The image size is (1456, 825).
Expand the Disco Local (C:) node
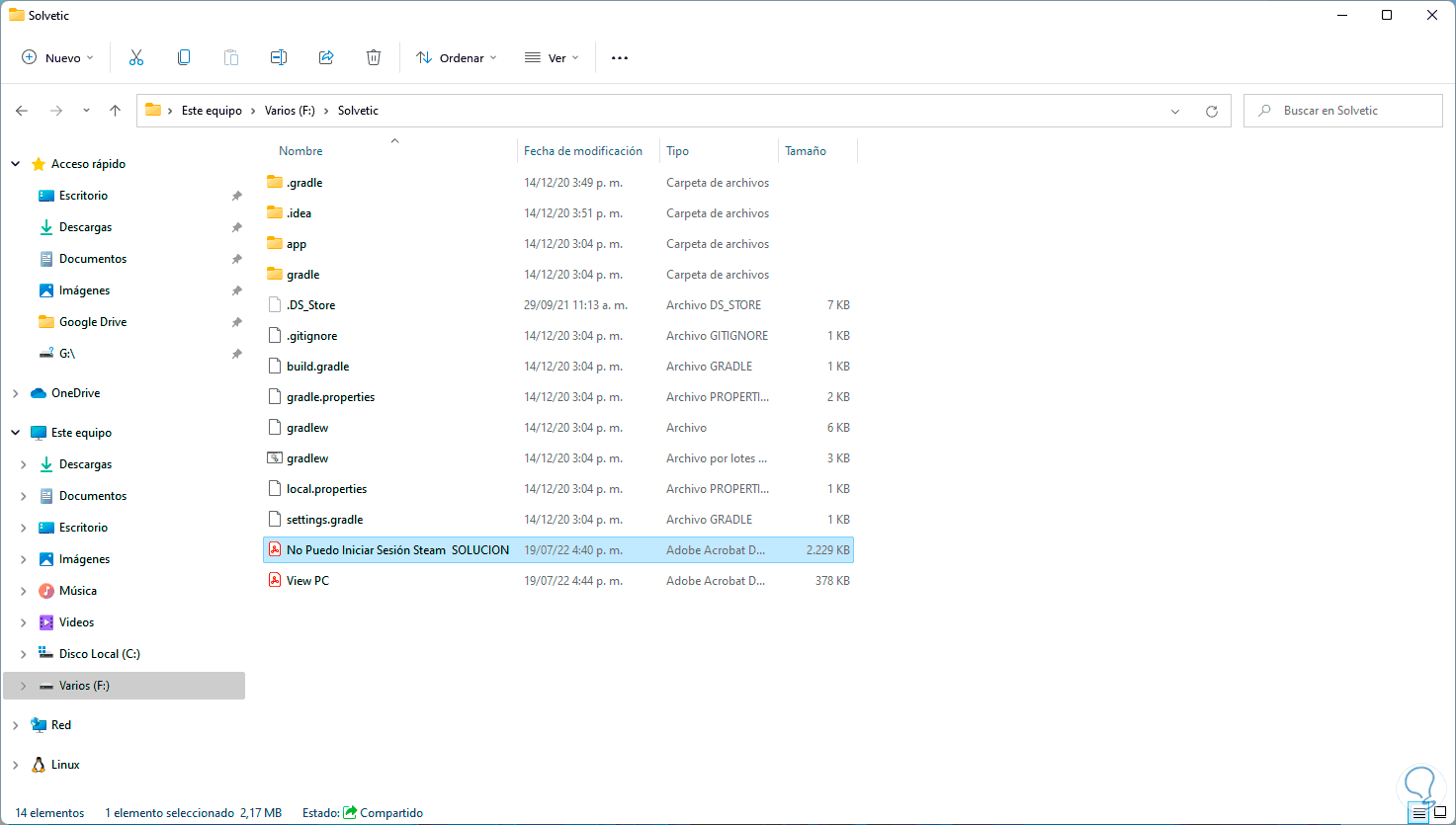point(24,654)
